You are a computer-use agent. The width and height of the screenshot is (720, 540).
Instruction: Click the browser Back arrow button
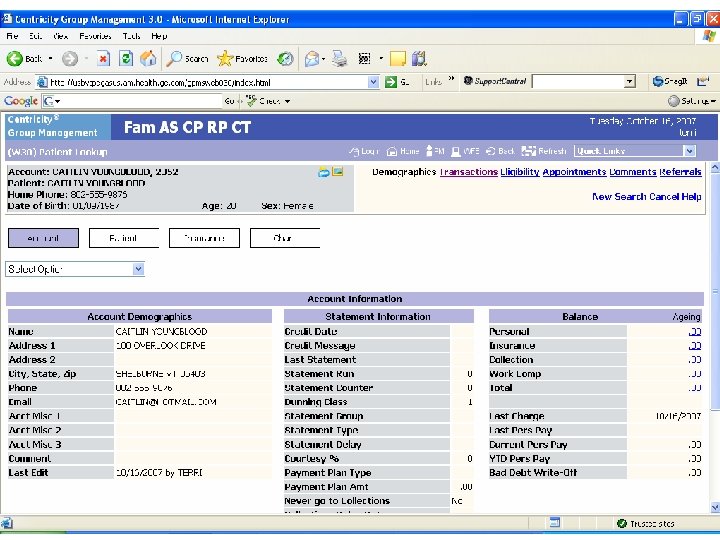(x=15, y=59)
